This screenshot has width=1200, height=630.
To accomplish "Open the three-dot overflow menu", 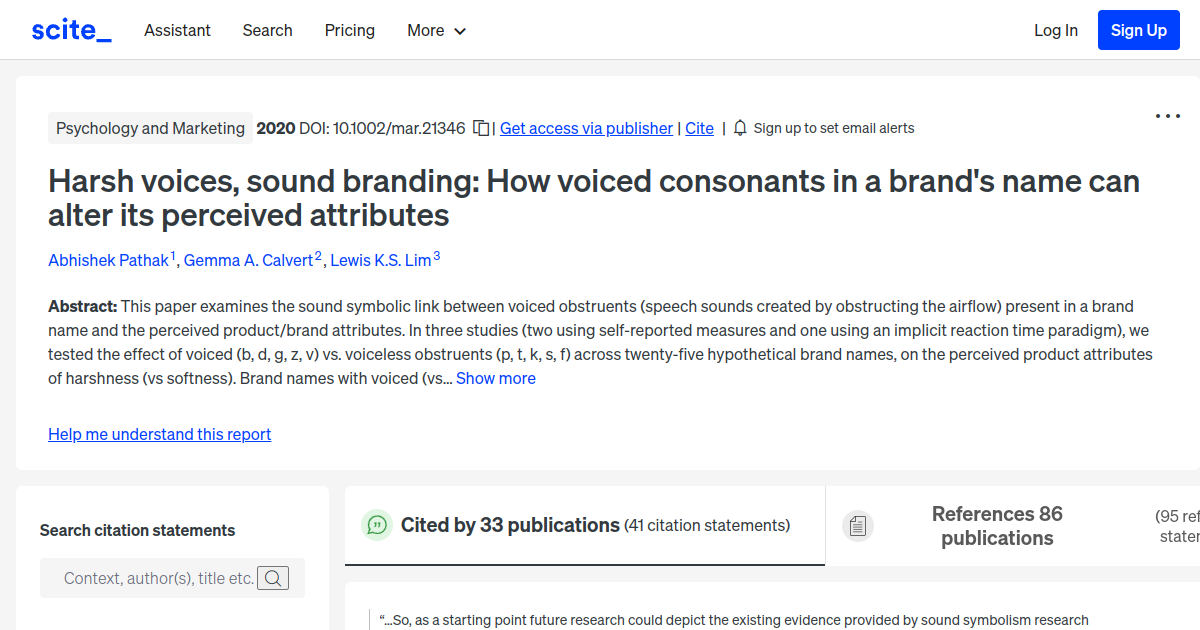I will [1167, 116].
